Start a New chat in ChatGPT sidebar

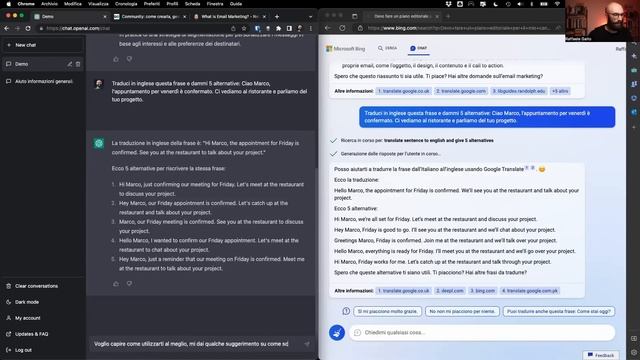click(43, 45)
